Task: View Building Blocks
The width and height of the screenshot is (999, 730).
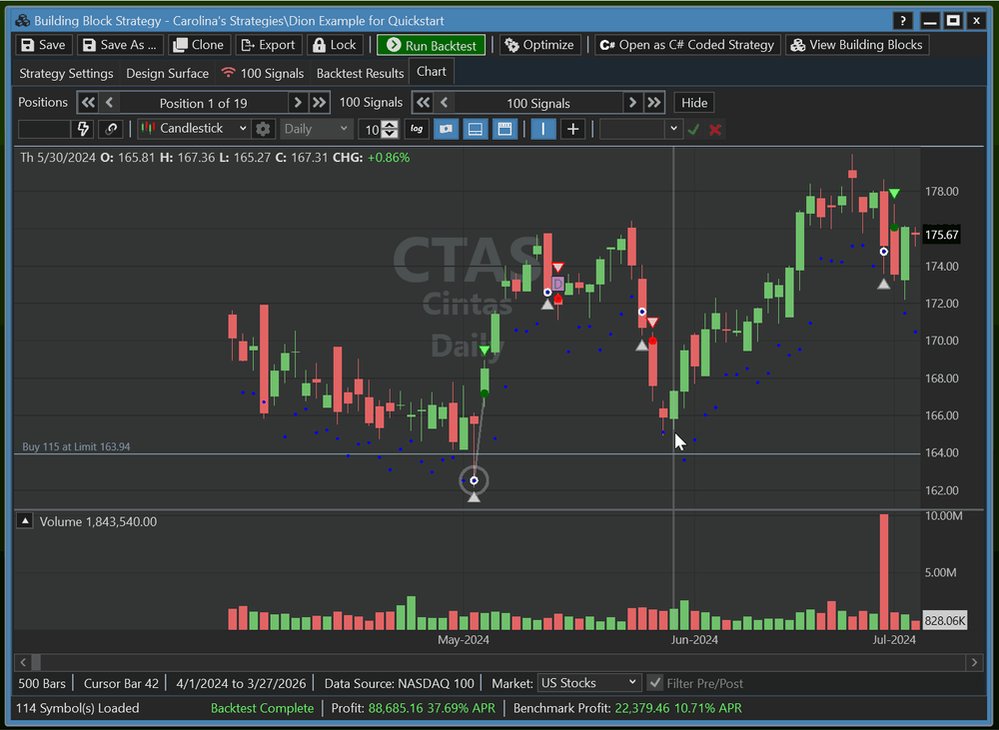Action: point(857,45)
